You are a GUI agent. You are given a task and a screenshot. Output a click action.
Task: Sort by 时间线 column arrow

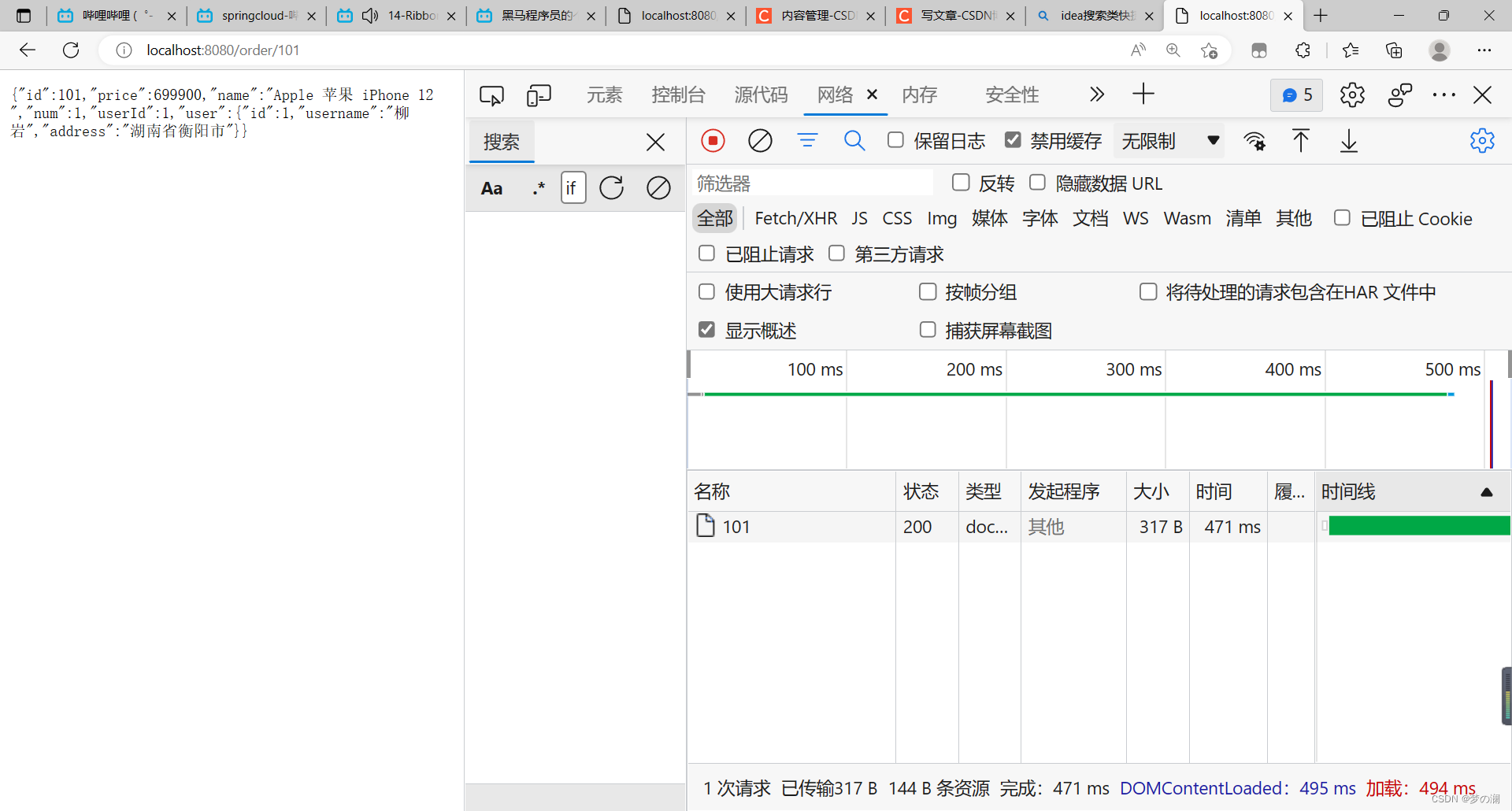pyautogui.click(x=1487, y=492)
